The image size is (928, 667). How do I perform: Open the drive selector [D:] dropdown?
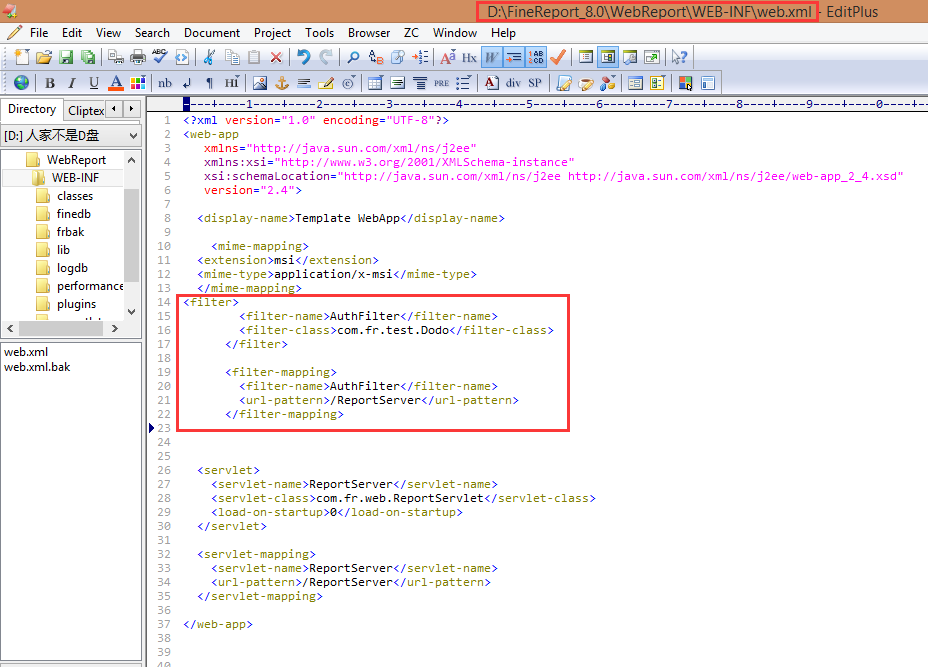point(71,136)
